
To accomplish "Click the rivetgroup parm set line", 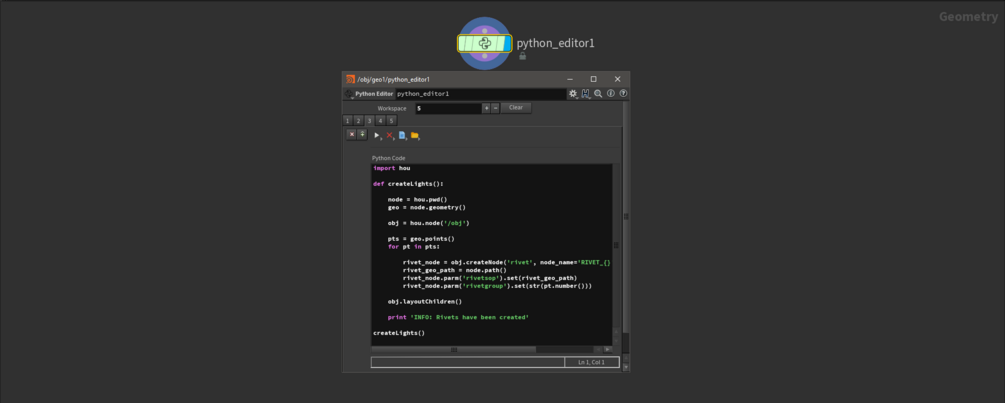I will (497, 286).
